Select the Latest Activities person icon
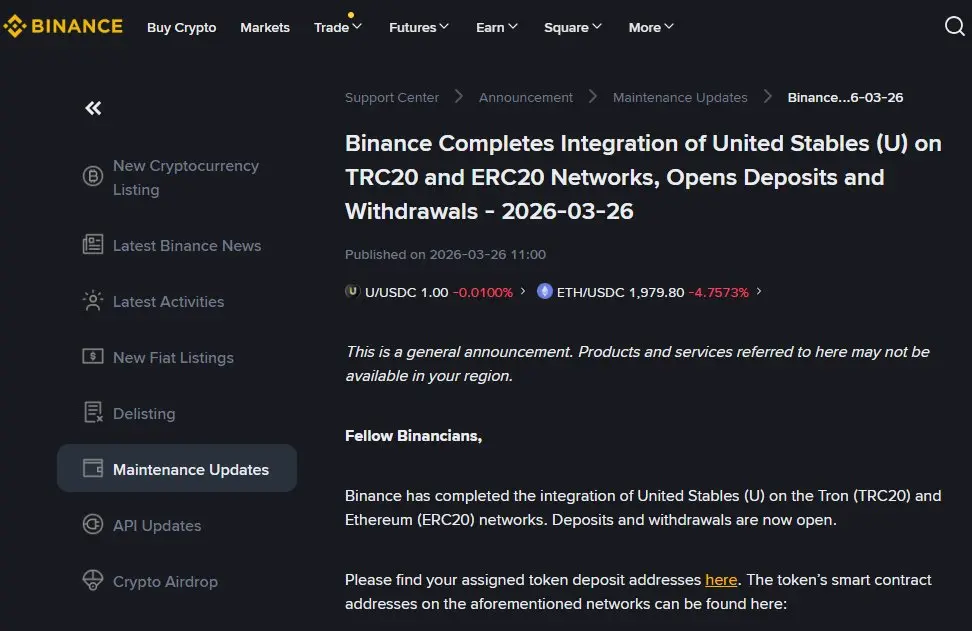This screenshot has width=972, height=631. 93,301
